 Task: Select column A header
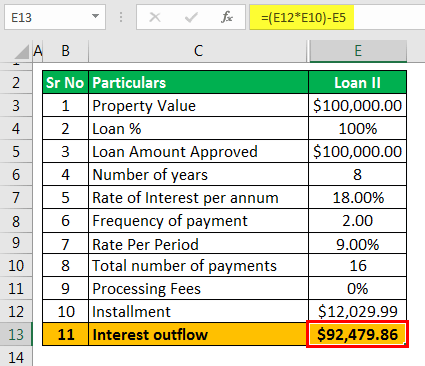tap(38, 51)
